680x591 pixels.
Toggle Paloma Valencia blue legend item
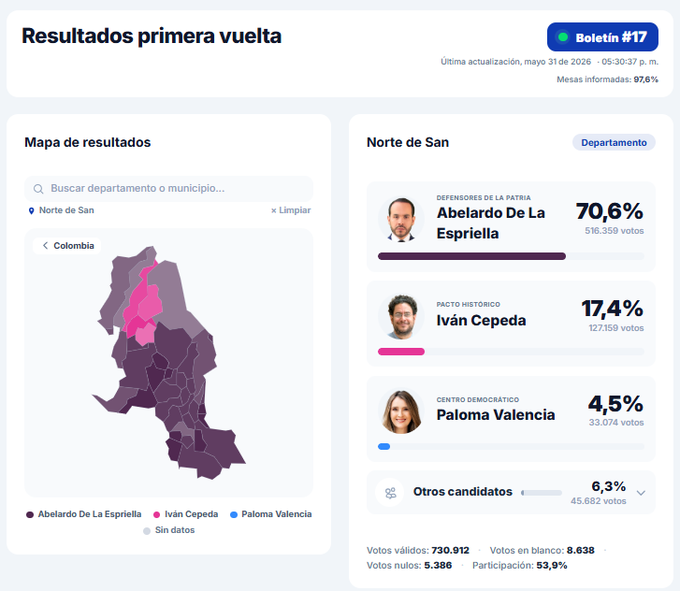271,514
